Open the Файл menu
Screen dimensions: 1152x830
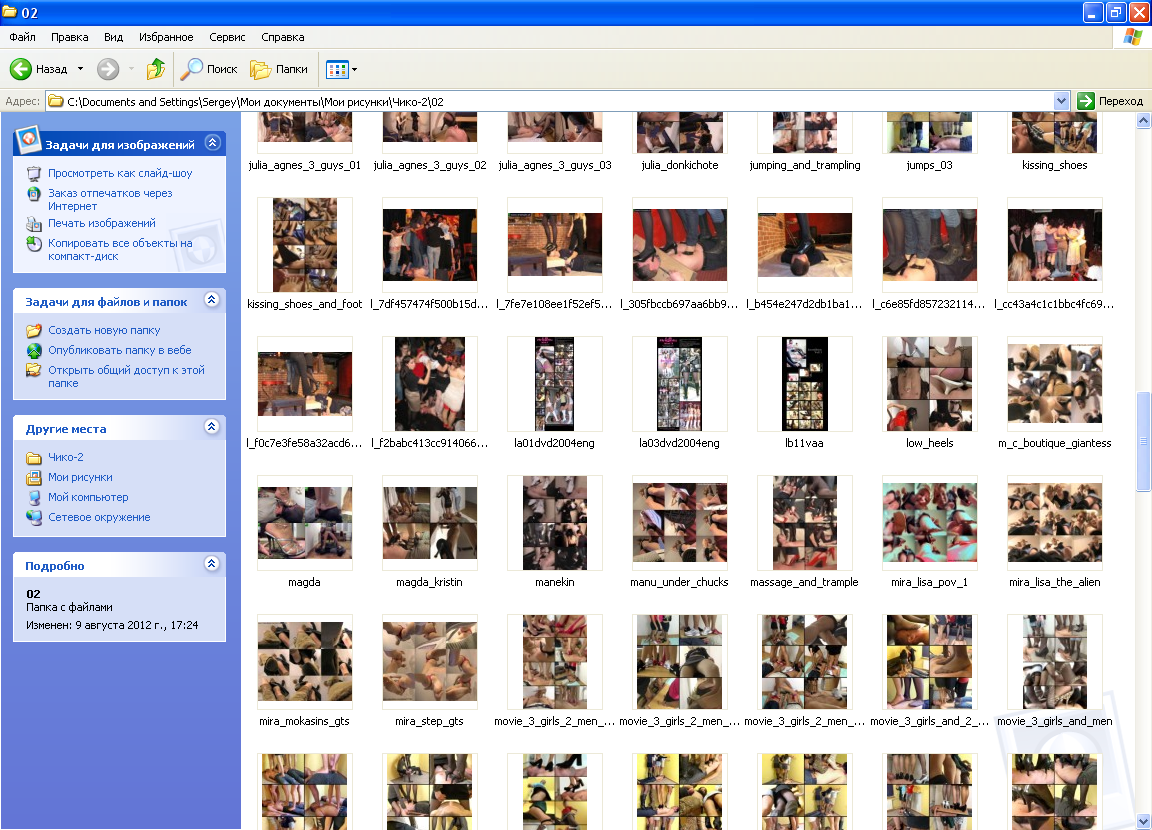(x=23, y=37)
